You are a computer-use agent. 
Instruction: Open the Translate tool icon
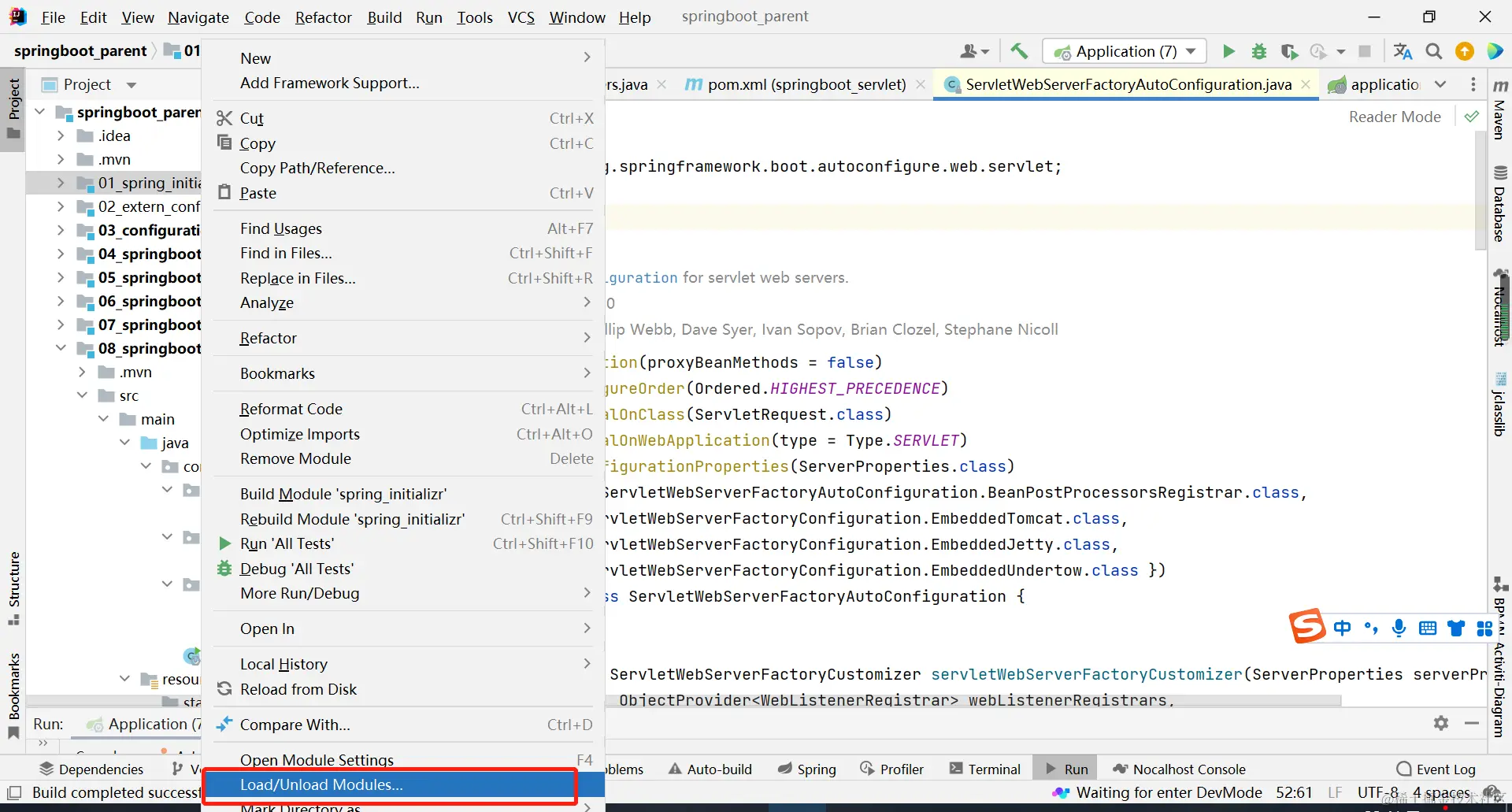1403,51
